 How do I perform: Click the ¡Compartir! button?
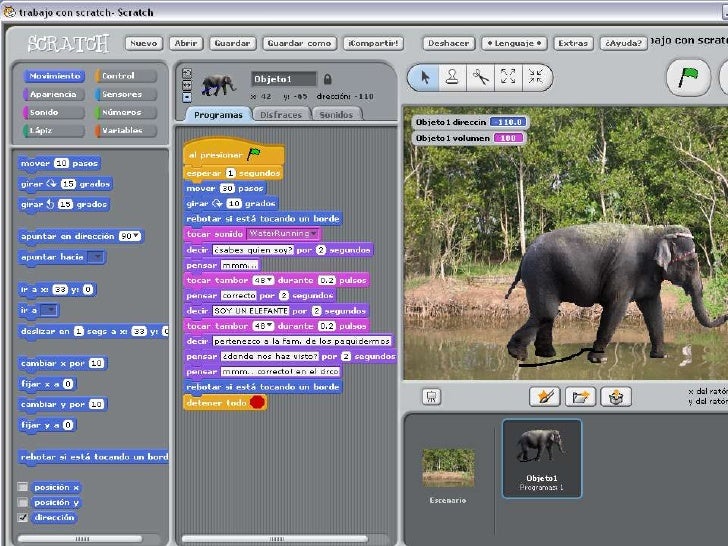click(x=373, y=43)
